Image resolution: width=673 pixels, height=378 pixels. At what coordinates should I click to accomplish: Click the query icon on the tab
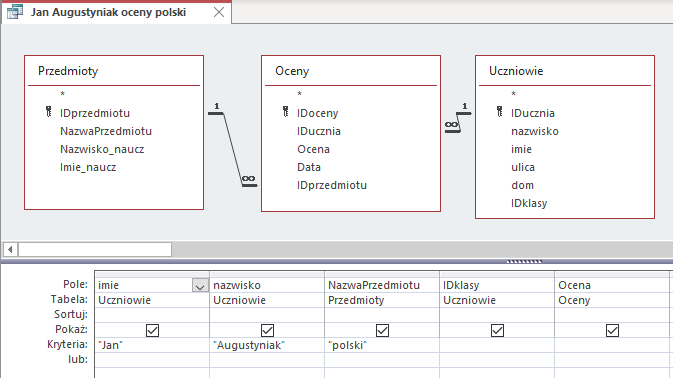tap(15, 12)
